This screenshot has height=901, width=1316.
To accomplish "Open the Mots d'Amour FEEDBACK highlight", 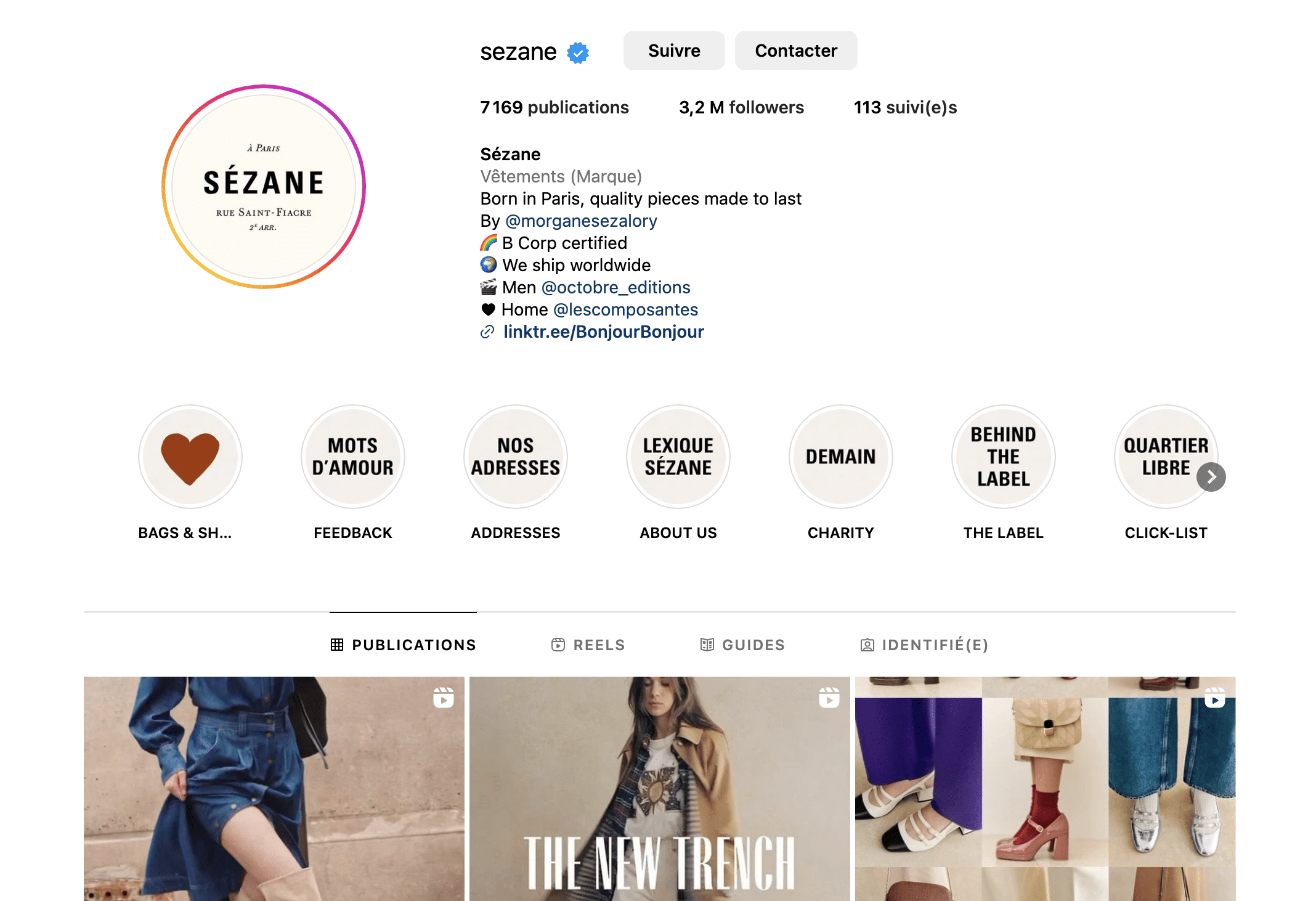I will point(353,457).
